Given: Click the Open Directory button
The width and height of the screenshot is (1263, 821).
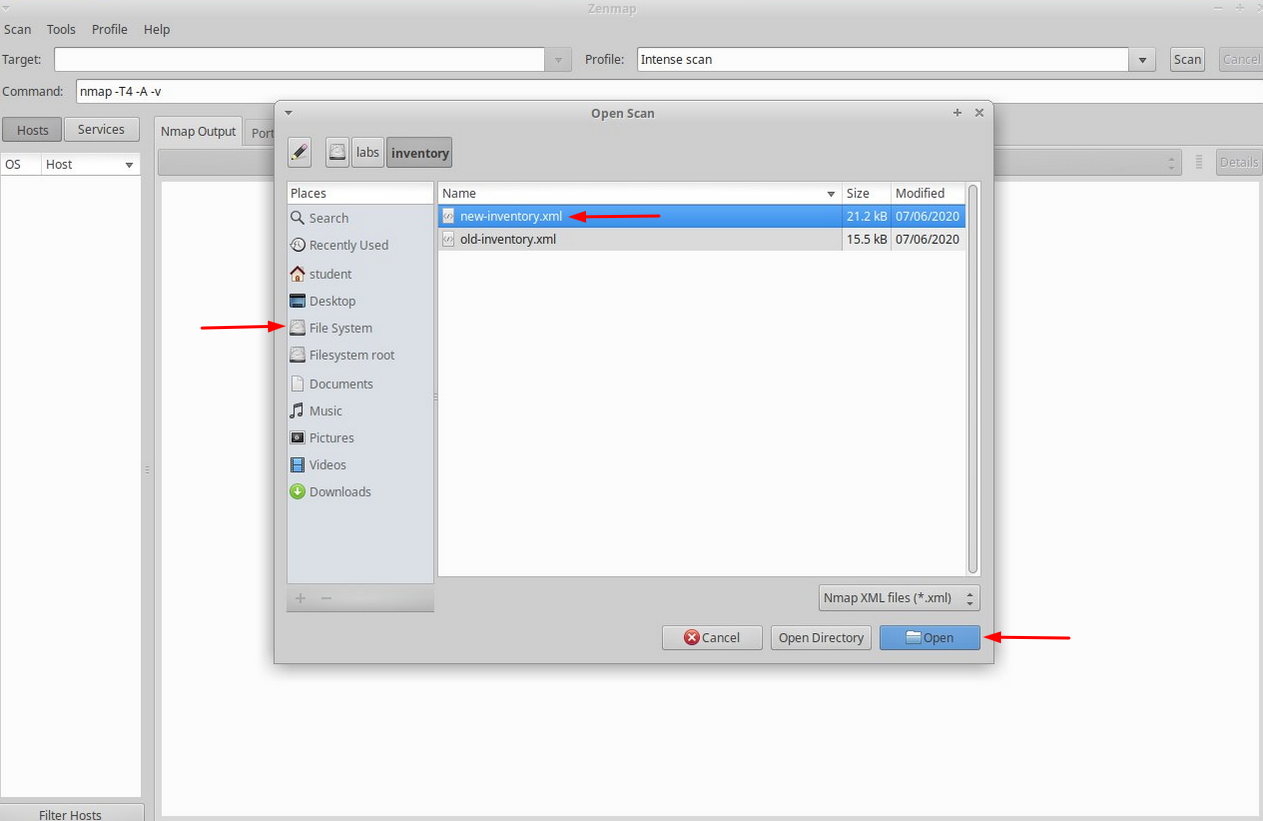Looking at the screenshot, I should click(x=820, y=638).
